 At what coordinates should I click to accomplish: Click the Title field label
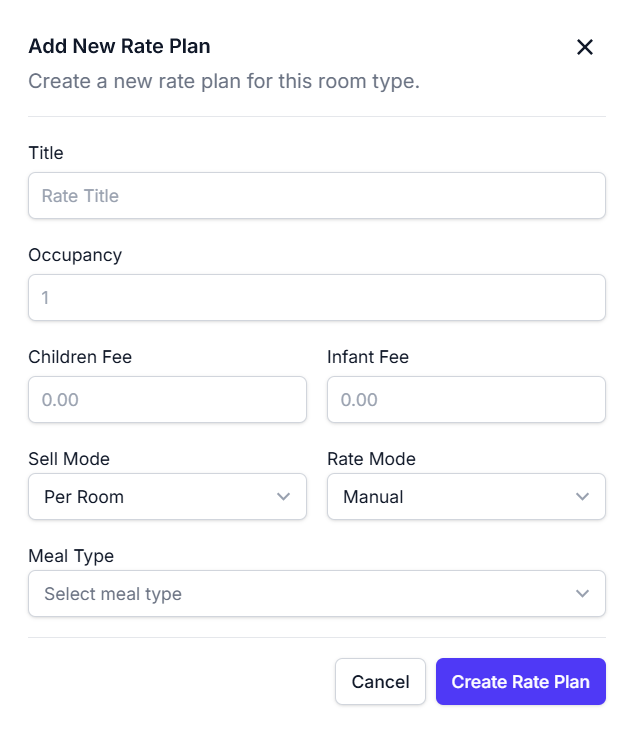point(46,153)
